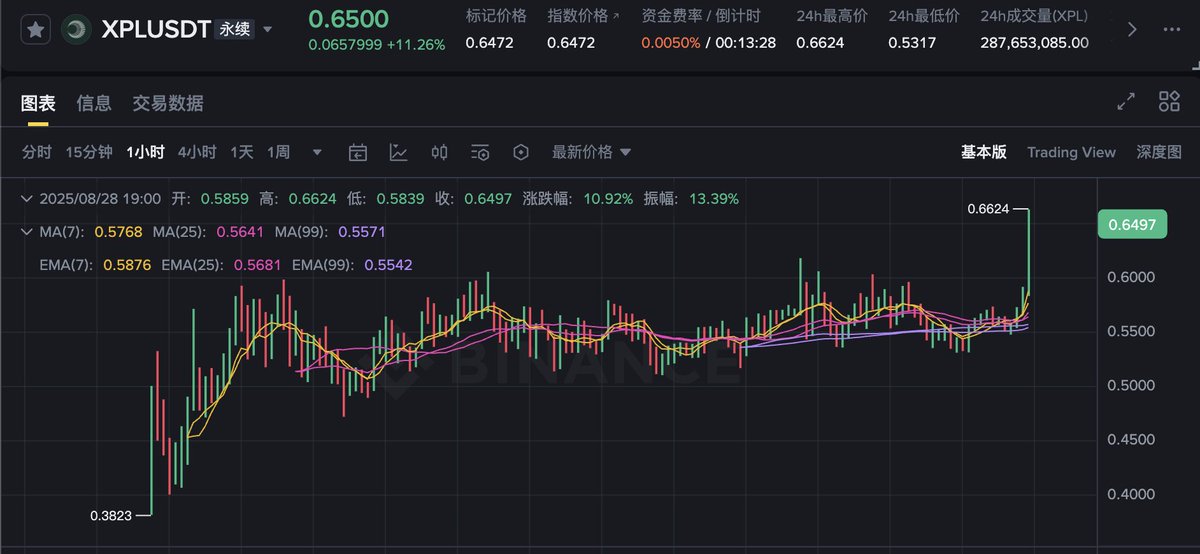1200x554 pixels.
Task: Click the calendar go-to-date icon
Action: pos(358,152)
